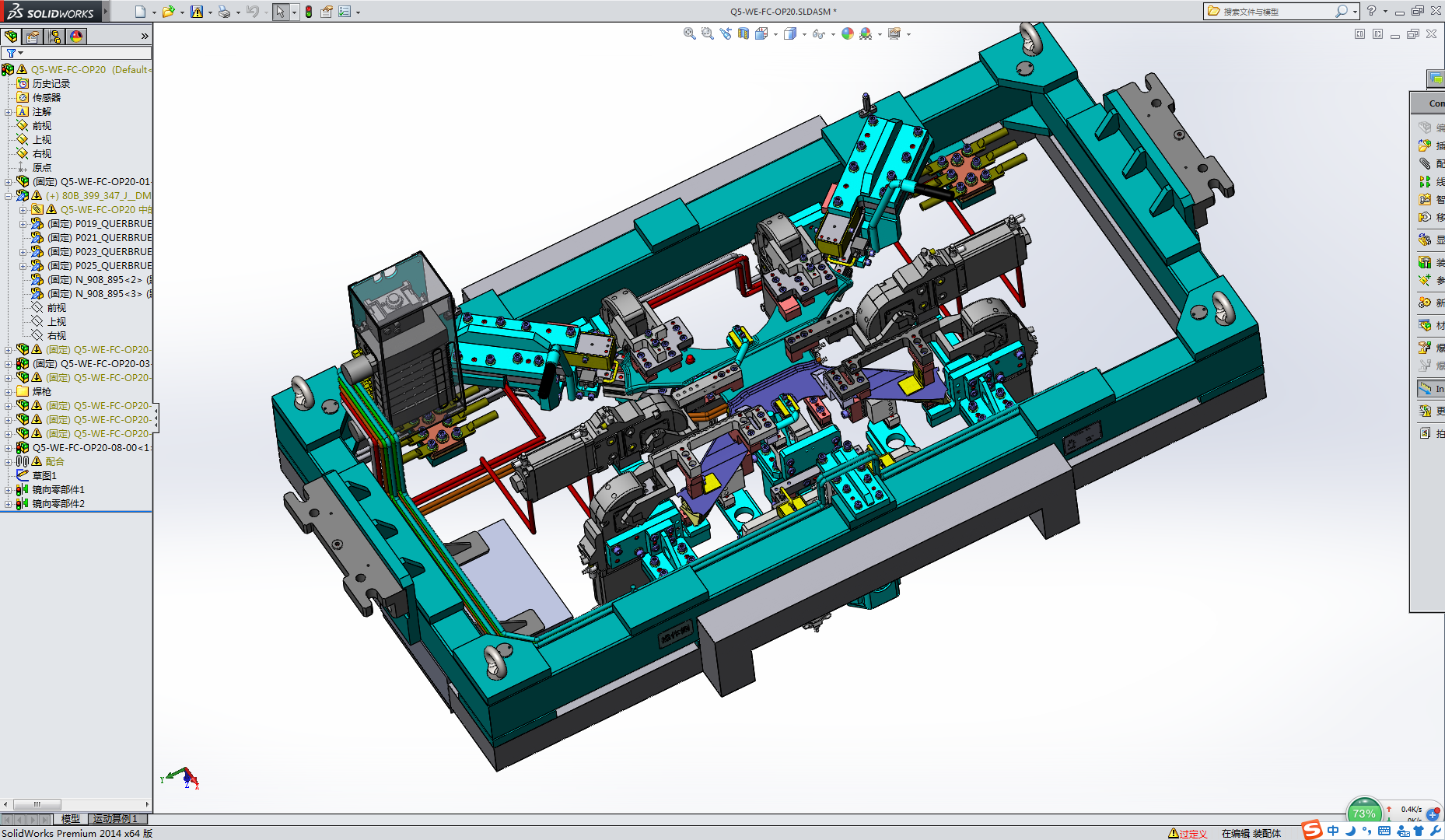Open the New document dropdown arrow
This screenshot has height=840, width=1445.
154,12
